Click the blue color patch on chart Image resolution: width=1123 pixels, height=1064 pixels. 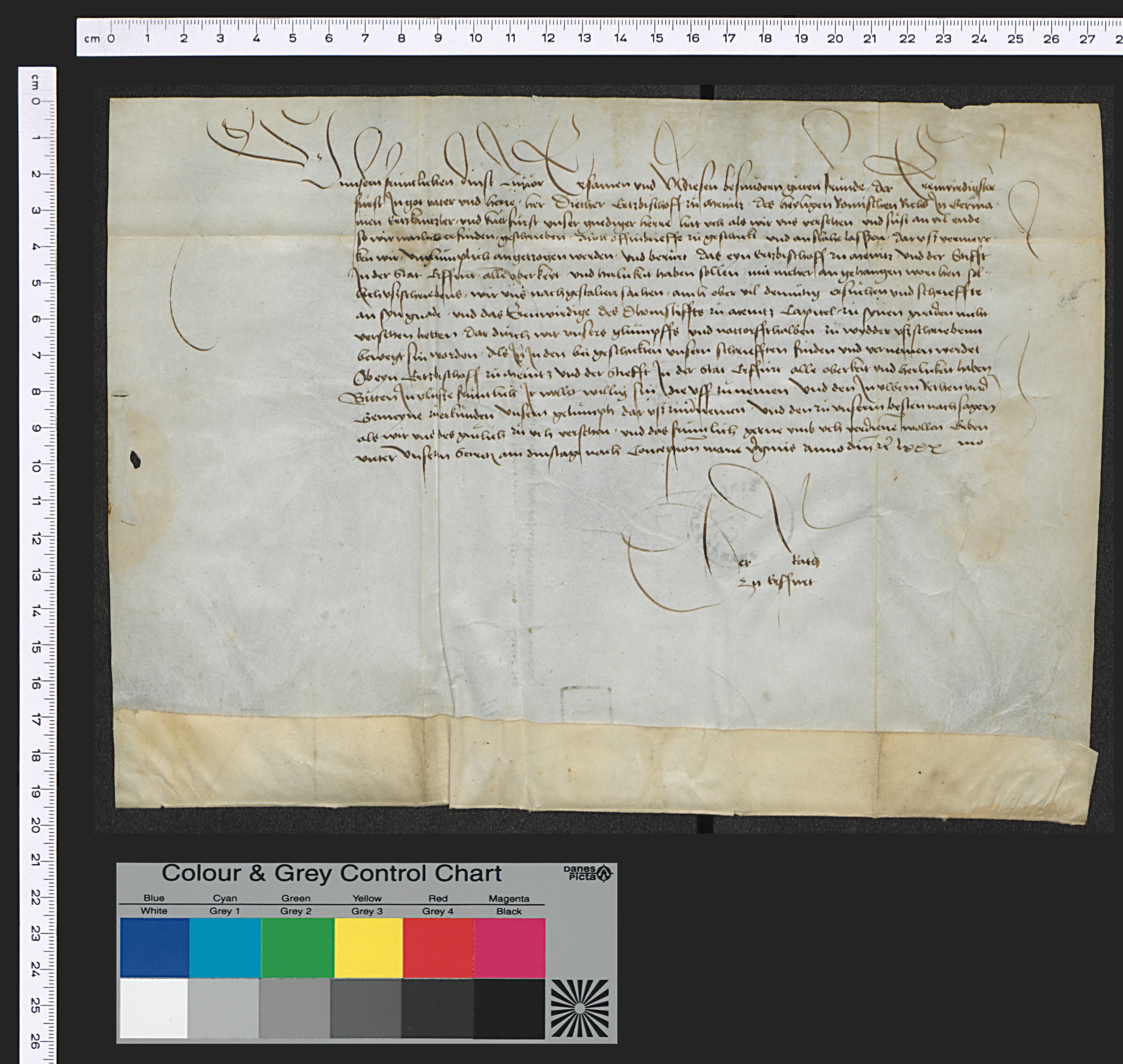pos(154,948)
